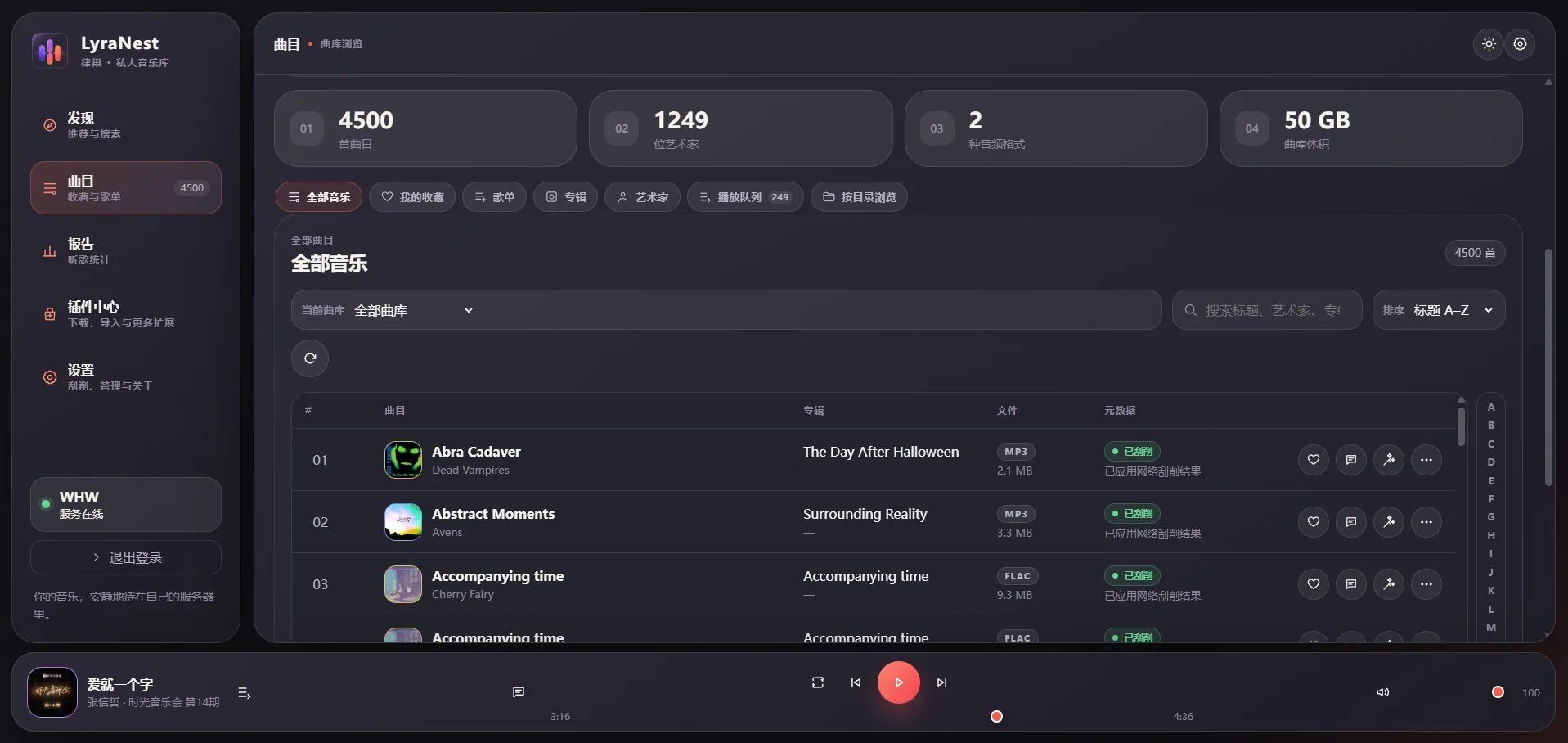Favorite the Cherry Fairy track, row 03
This screenshot has width=1568, height=743.
(1313, 584)
